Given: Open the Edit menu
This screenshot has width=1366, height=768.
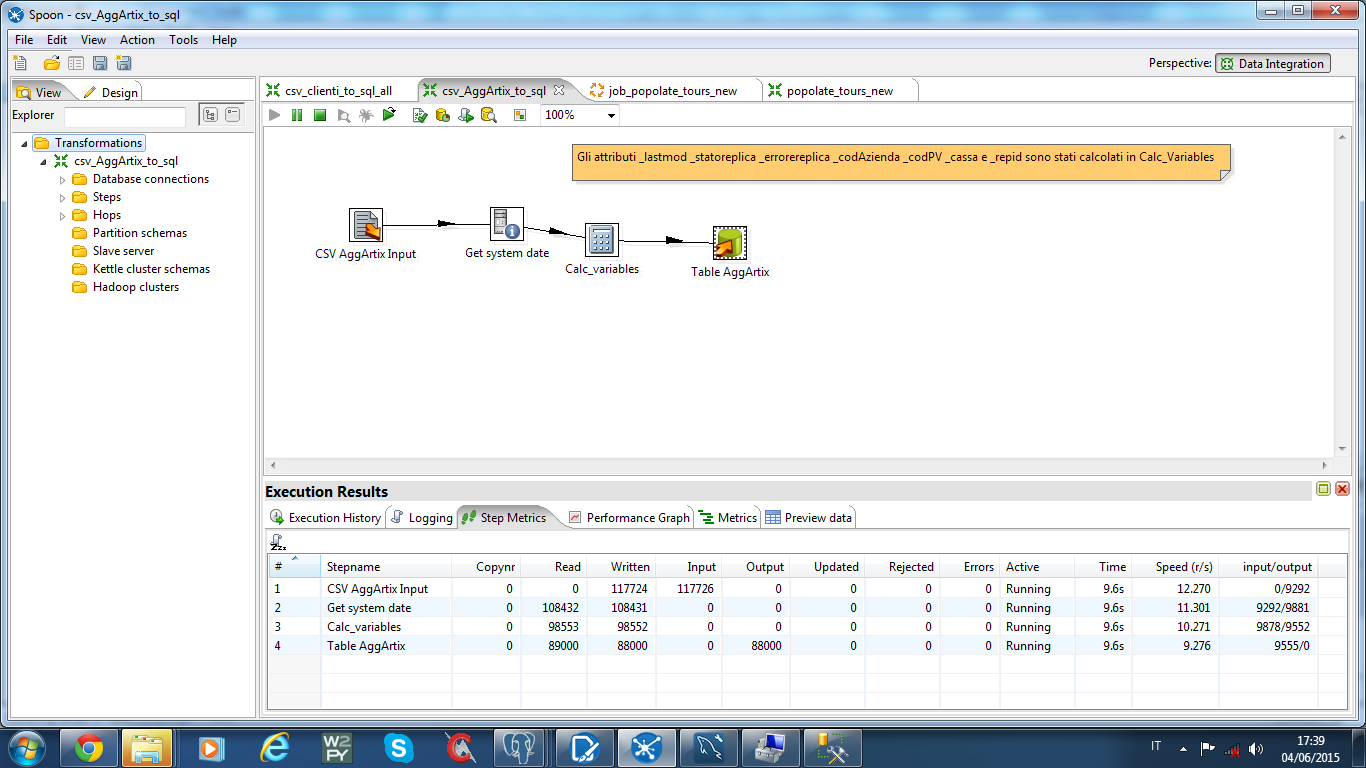Looking at the screenshot, I should click(x=57, y=40).
